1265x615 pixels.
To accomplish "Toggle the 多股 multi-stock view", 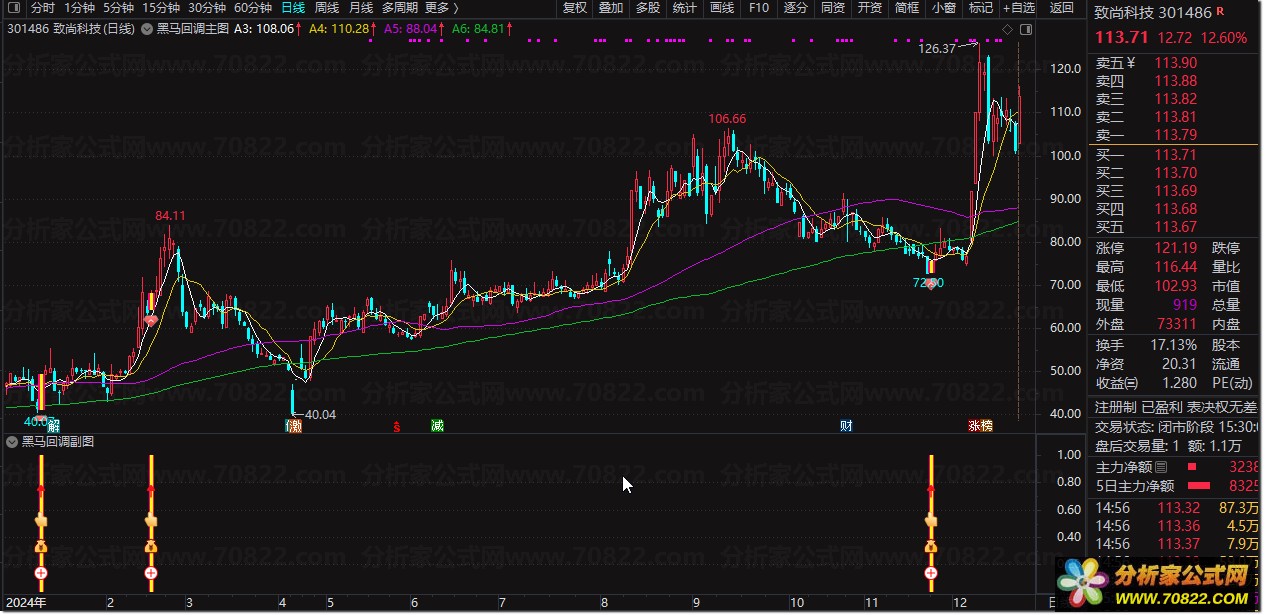I will [x=648, y=8].
